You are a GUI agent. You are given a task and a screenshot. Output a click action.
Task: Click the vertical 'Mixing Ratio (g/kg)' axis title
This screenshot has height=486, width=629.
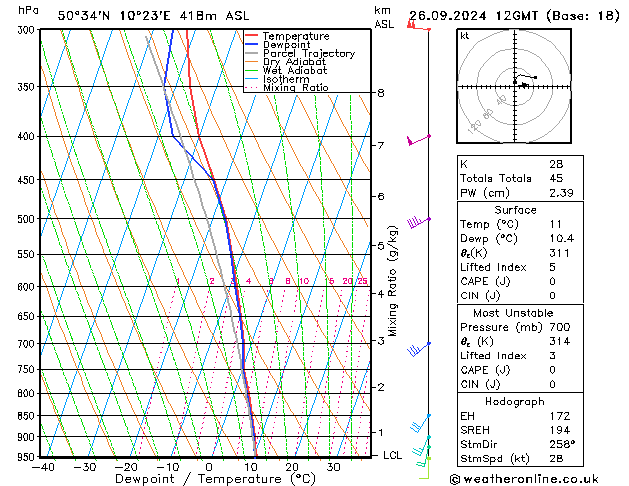[x=392, y=281]
